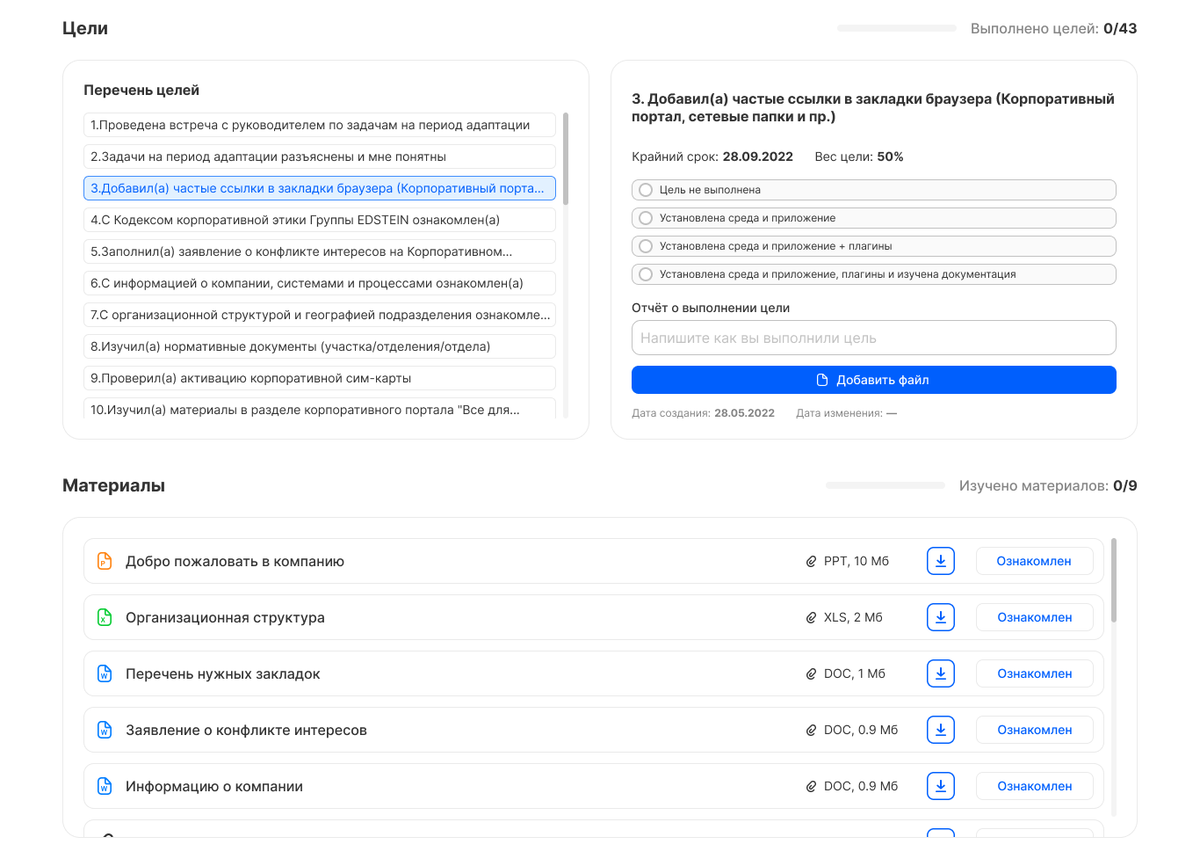Download the 'Перечень нужных закладок' file
Image resolution: width=1200 pixels, height=866 pixels.
tap(940, 674)
